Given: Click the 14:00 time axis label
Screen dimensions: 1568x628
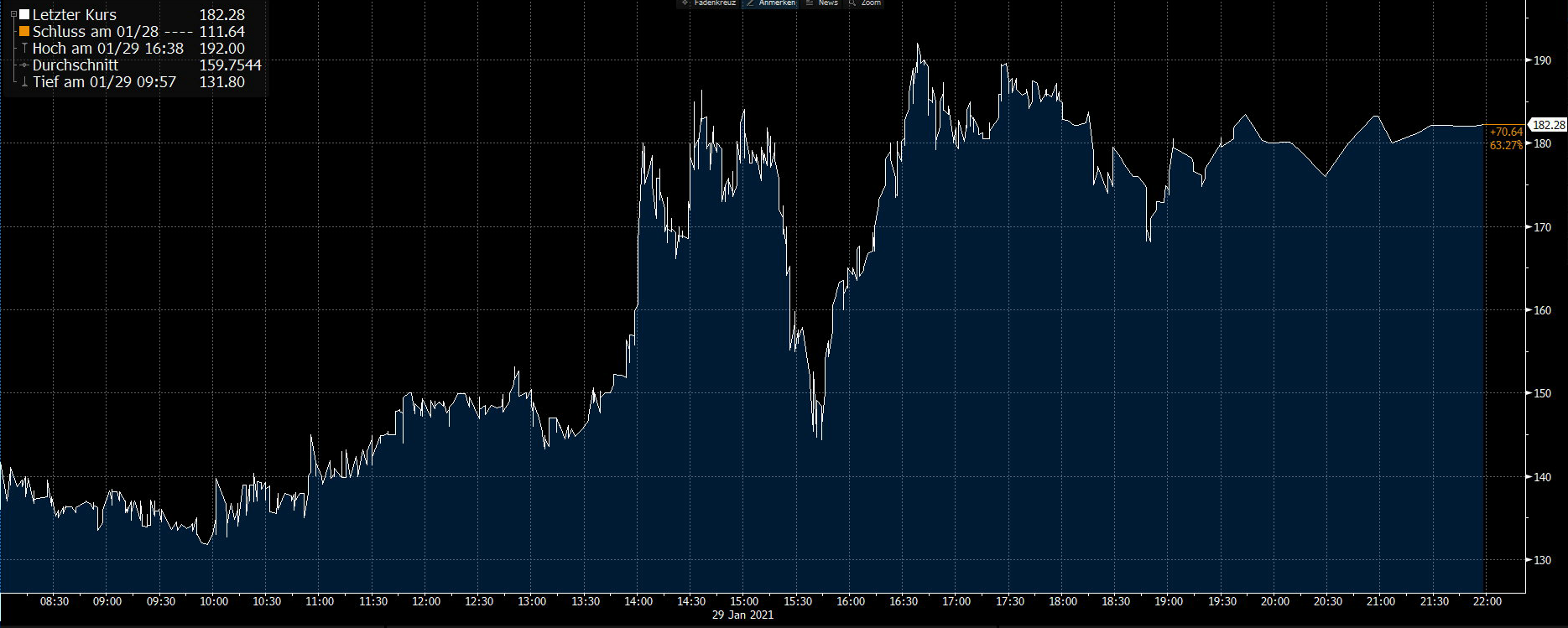Looking at the screenshot, I should 638,601.
